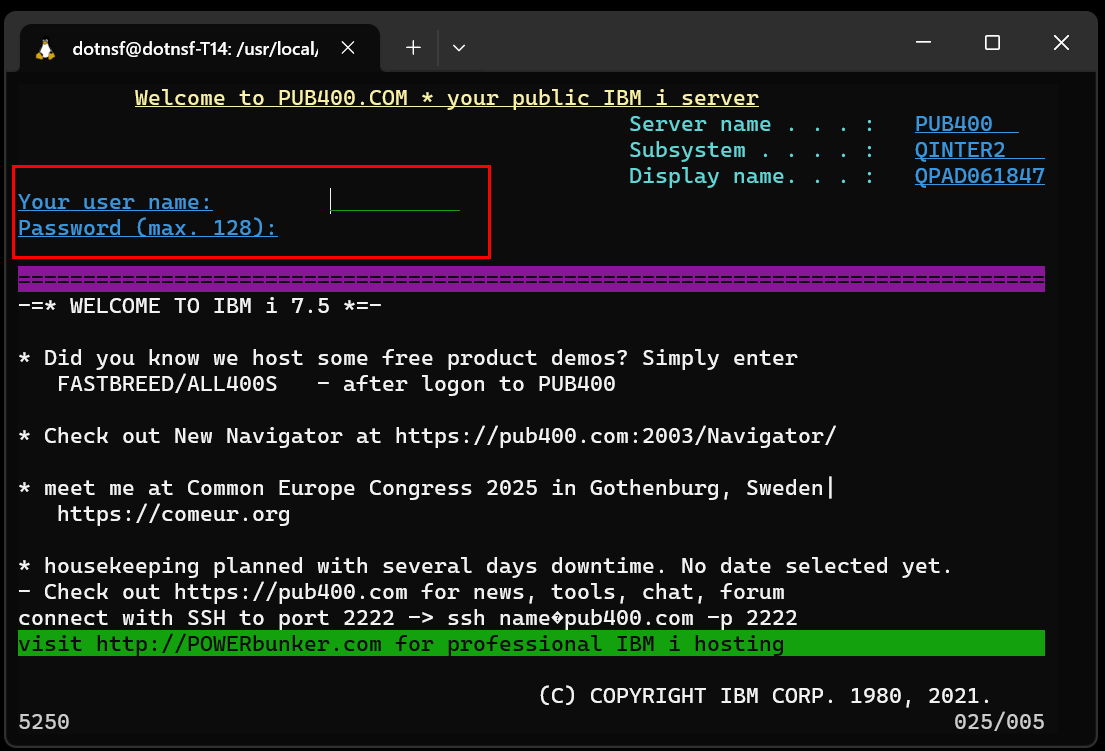1105x751 pixels.
Task: Maximize the terminal window
Action: (992, 42)
